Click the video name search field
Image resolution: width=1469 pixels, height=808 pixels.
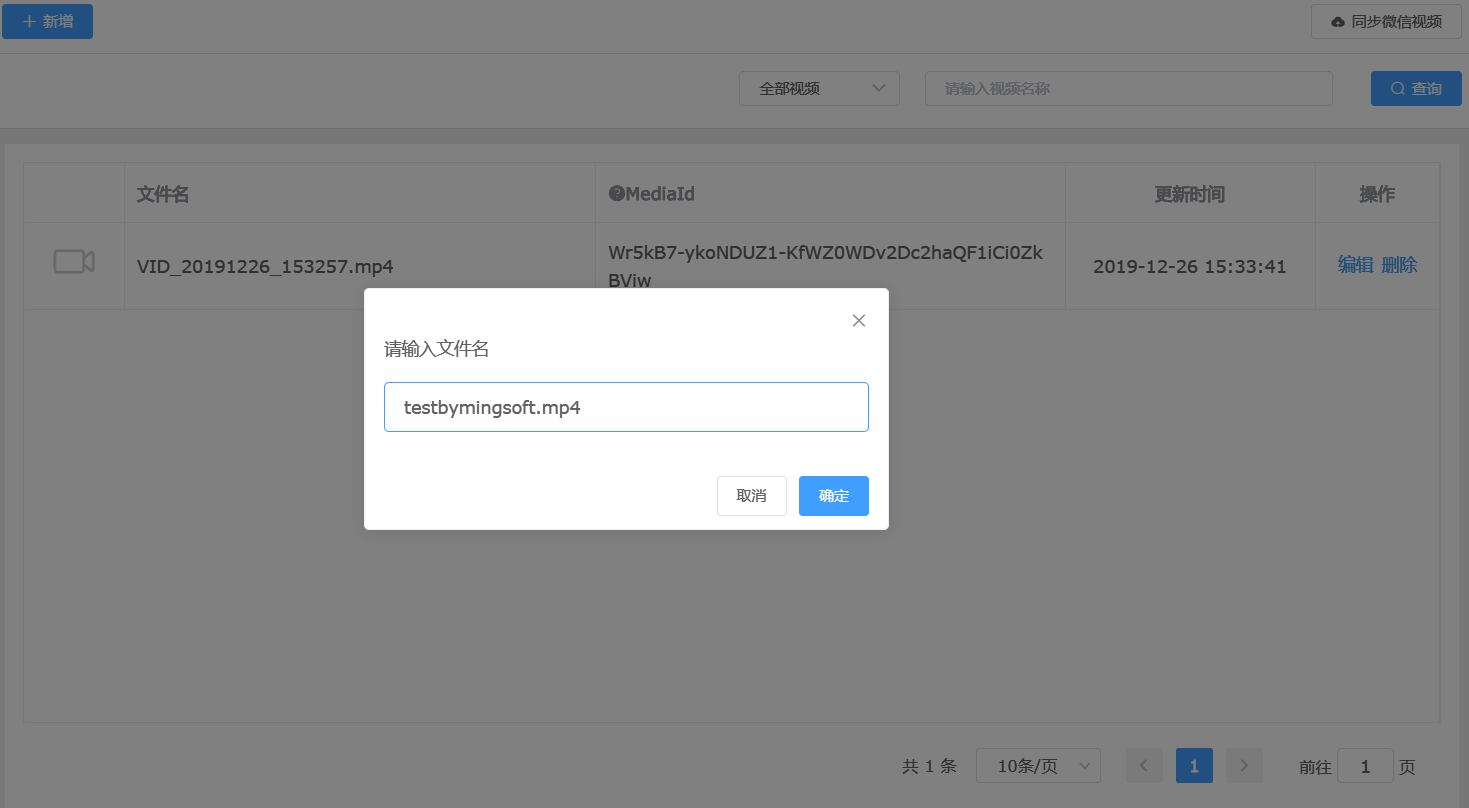1128,88
